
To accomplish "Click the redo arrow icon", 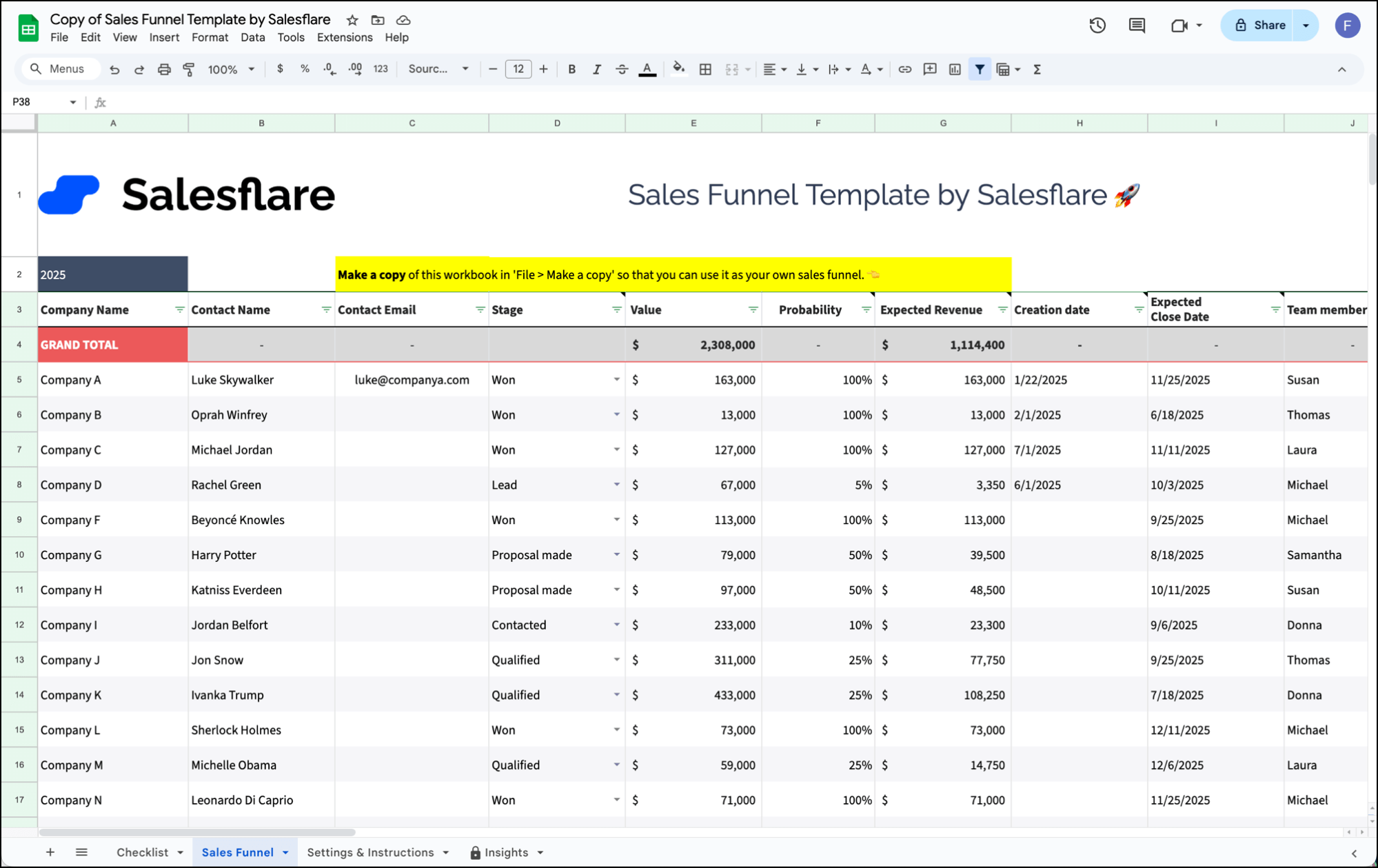I will pyautogui.click(x=139, y=69).
